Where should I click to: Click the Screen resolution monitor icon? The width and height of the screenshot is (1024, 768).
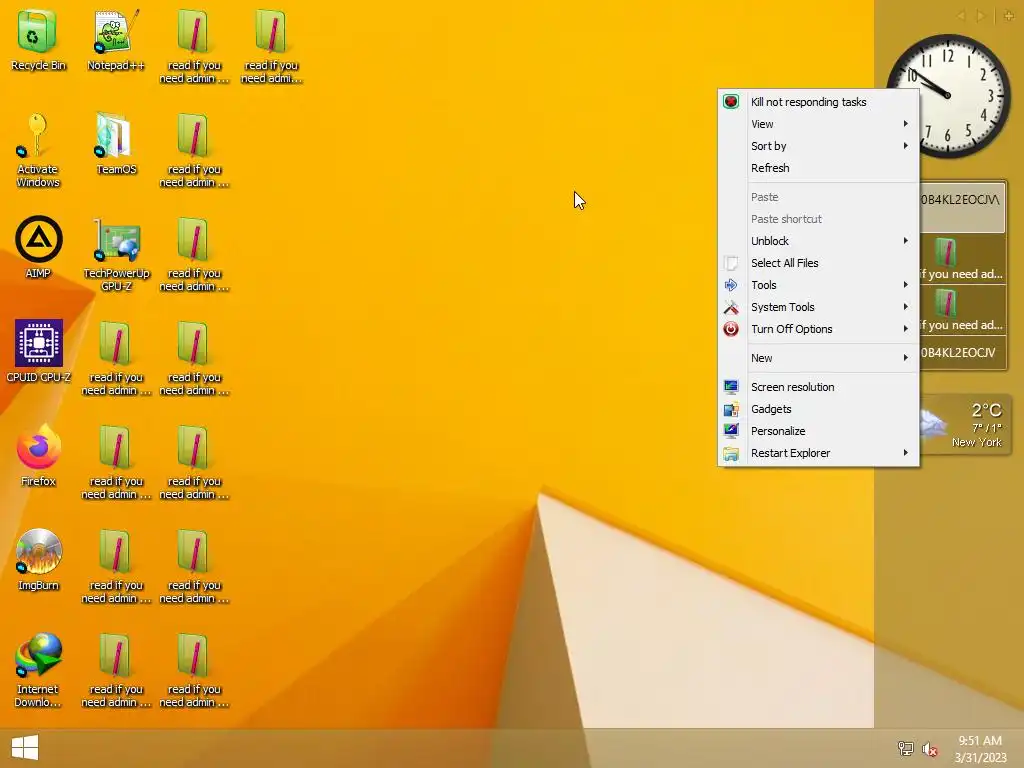pos(731,387)
